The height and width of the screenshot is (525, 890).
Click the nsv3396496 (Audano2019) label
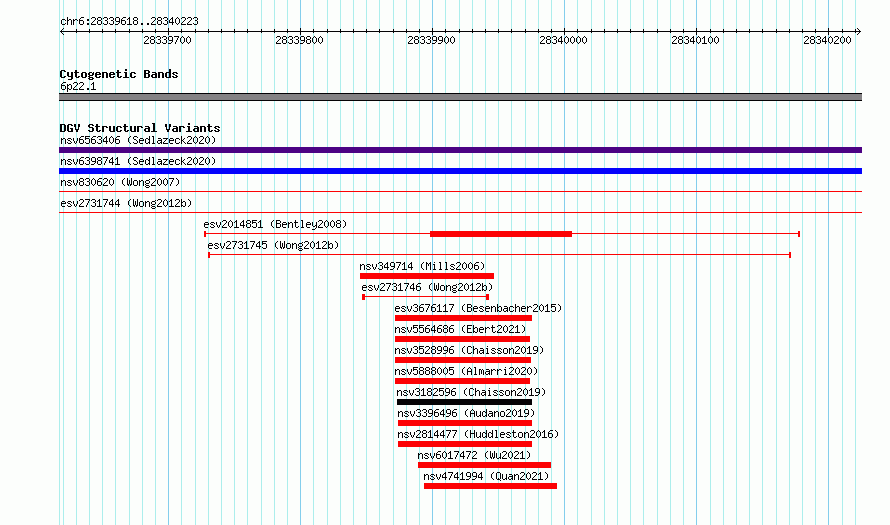[x=466, y=413]
